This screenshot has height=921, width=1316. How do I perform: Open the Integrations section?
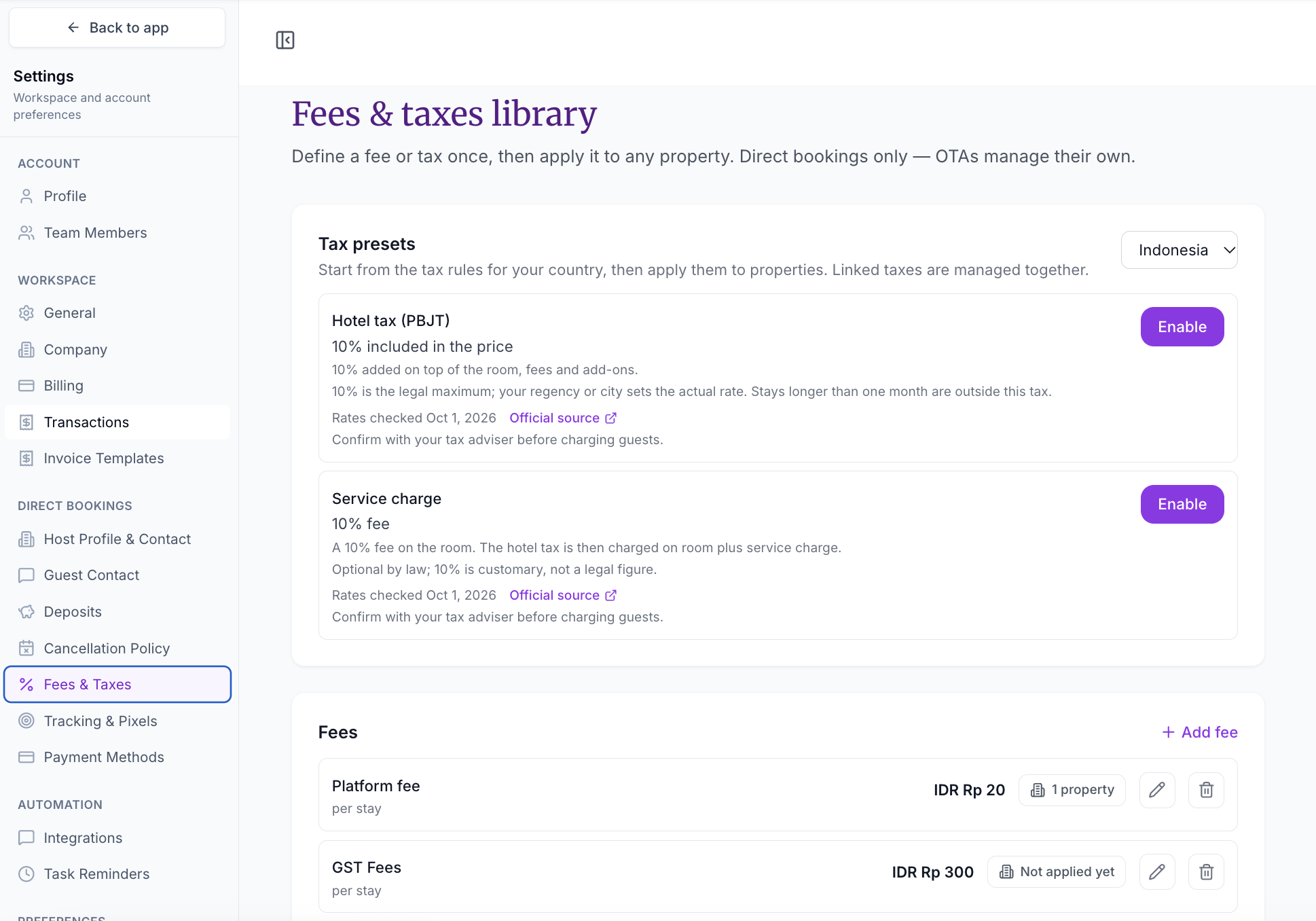(x=117, y=838)
